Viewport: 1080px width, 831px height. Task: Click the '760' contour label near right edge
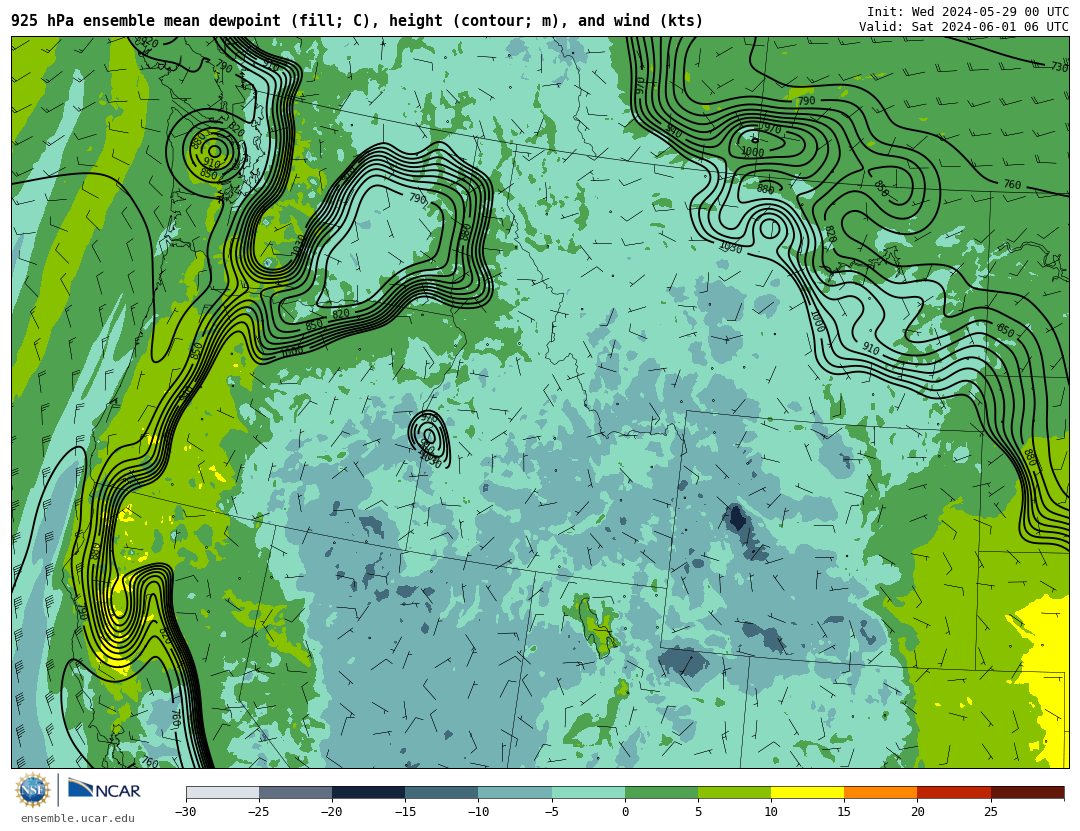click(1012, 185)
